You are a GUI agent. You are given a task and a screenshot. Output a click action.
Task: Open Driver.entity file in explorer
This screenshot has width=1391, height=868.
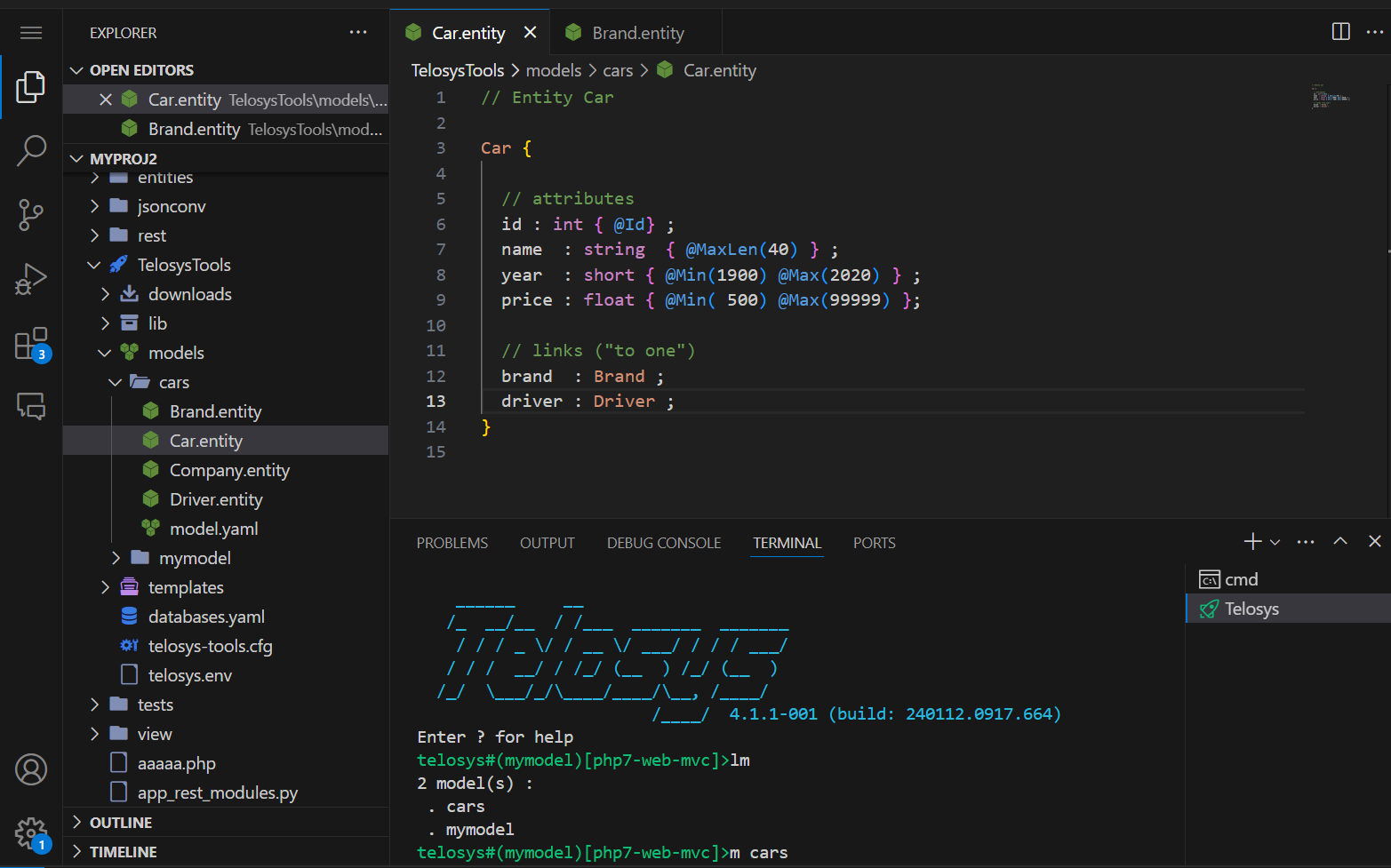coord(215,499)
